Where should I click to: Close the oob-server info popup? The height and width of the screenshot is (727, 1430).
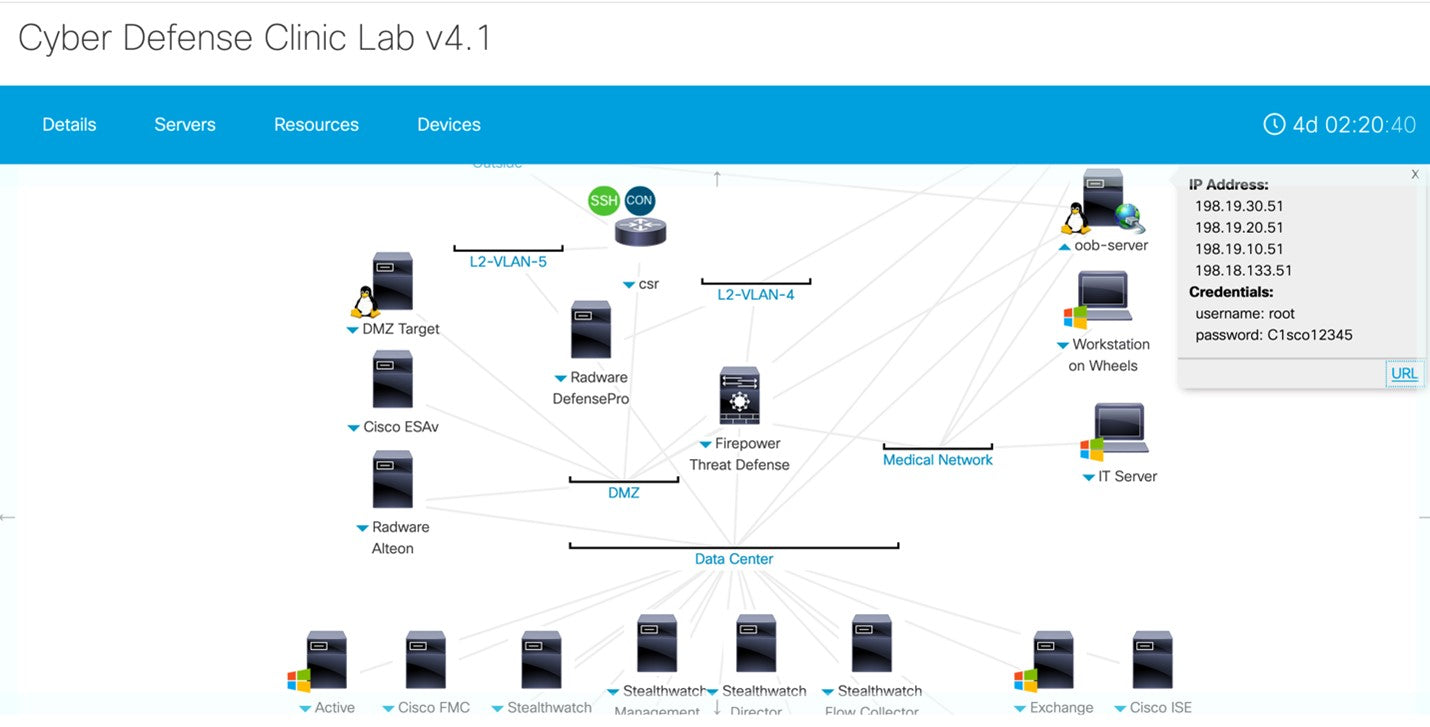click(1414, 174)
